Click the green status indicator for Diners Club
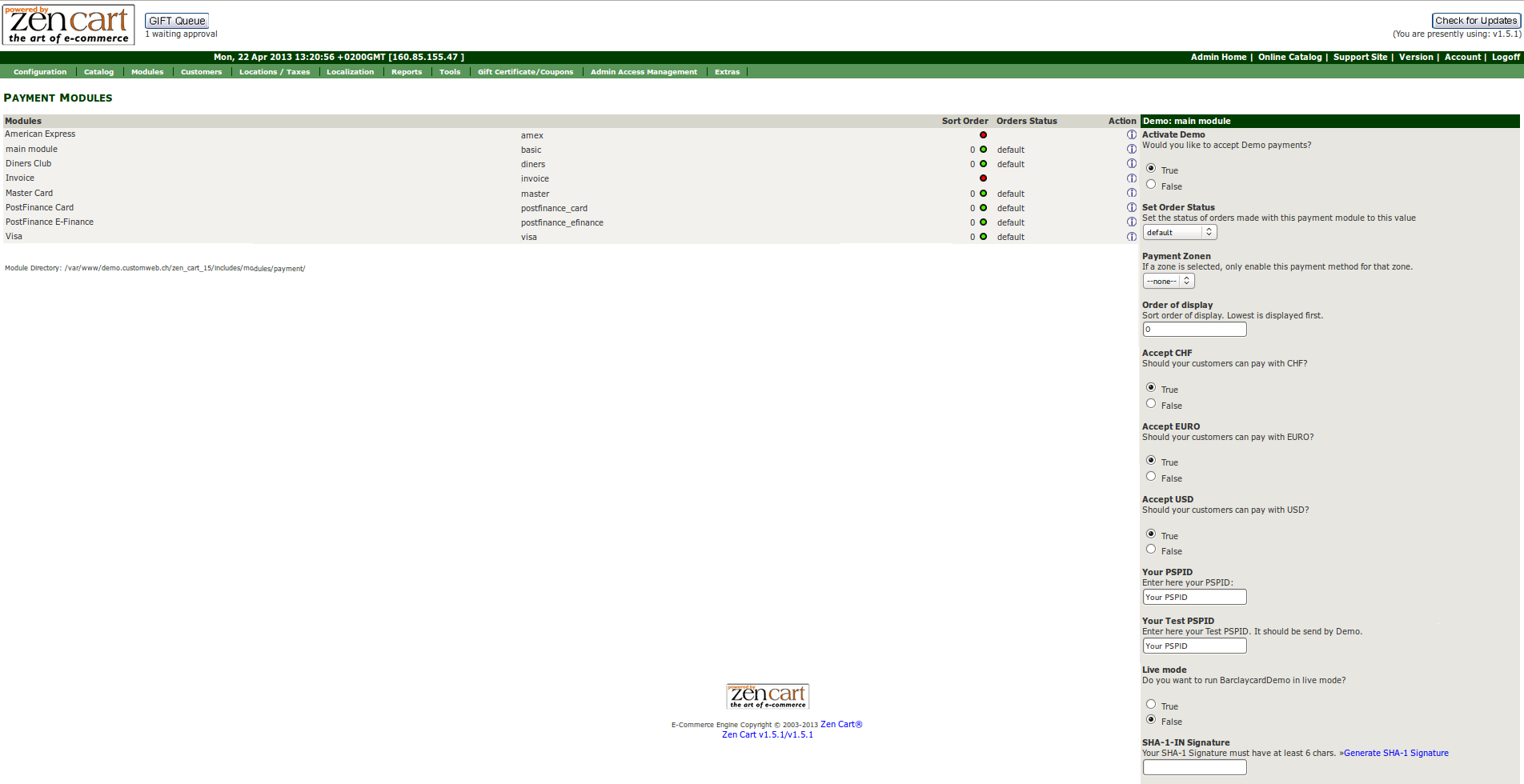 pyautogui.click(x=983, y=164)
